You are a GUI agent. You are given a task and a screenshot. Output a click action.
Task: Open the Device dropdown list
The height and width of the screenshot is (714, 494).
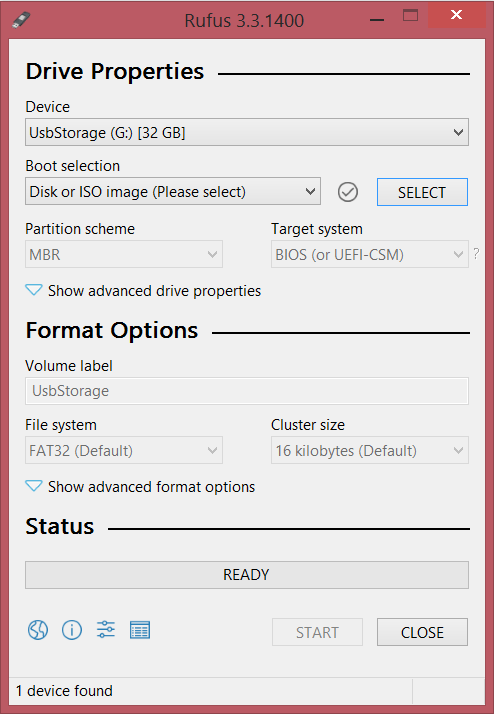[247, 133]
